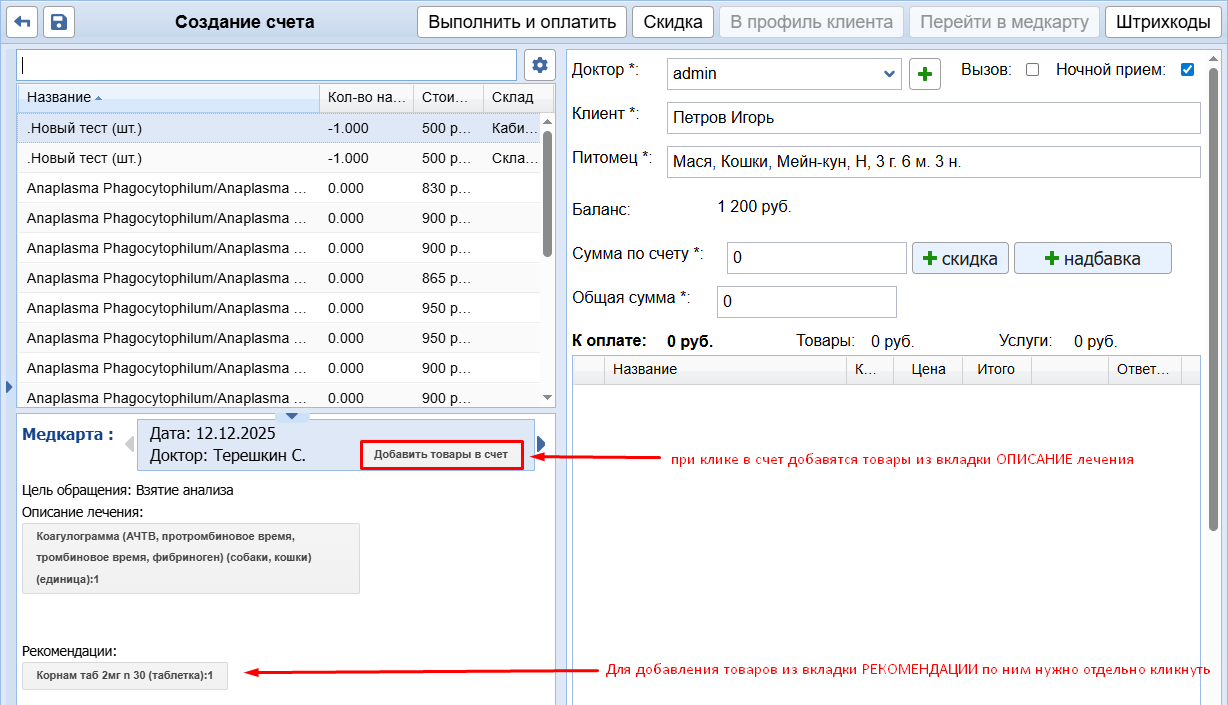The height and width of the screenshot is (705, 1228).
Task: Click Добавить товары в счет button
Action: click(441, 455)
